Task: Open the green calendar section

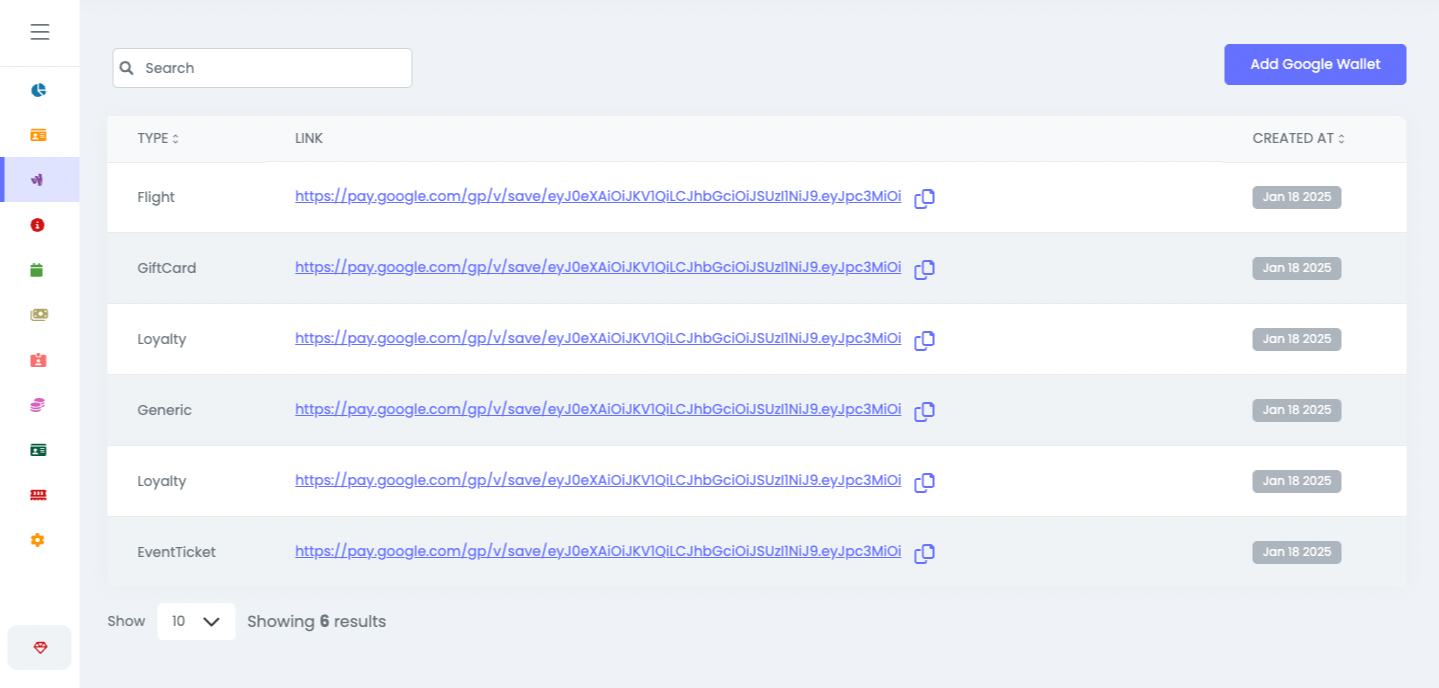Action: point(39,269)
